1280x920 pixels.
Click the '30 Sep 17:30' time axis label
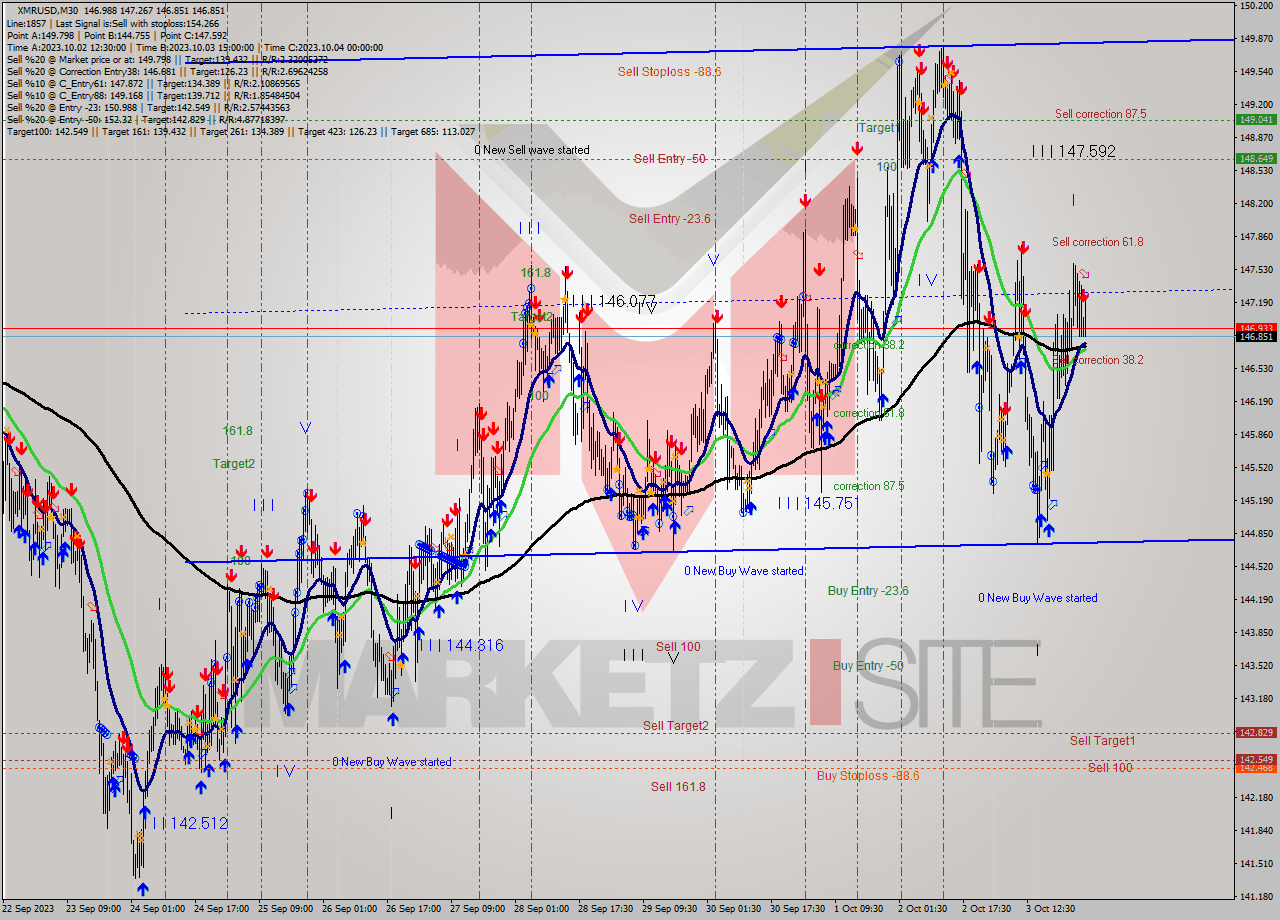[x=796, y=909]
